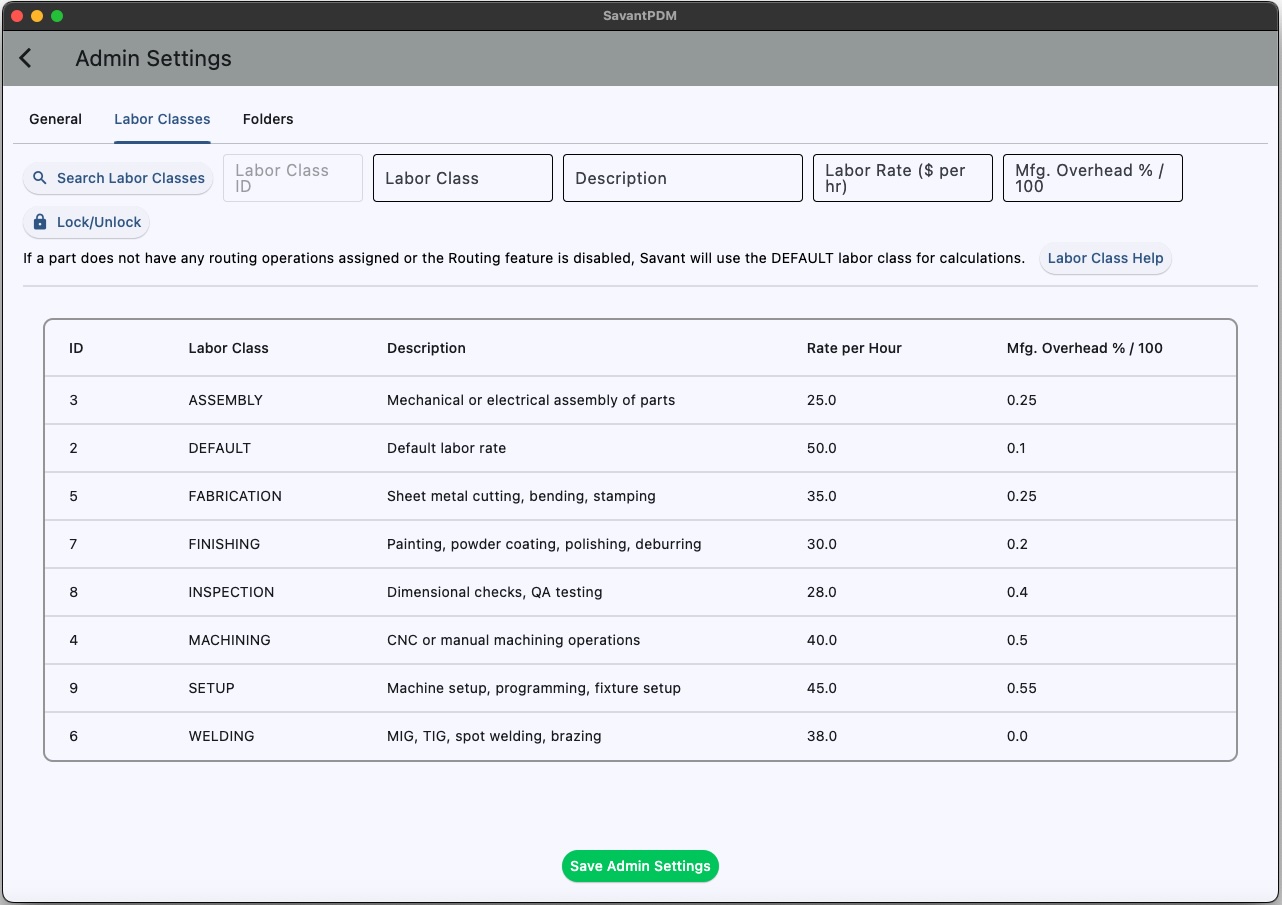The image size is (1282, 905).
Task: Click the green macOS fullscreen window button
Action: pyautogui.click(x=57, y=16)
